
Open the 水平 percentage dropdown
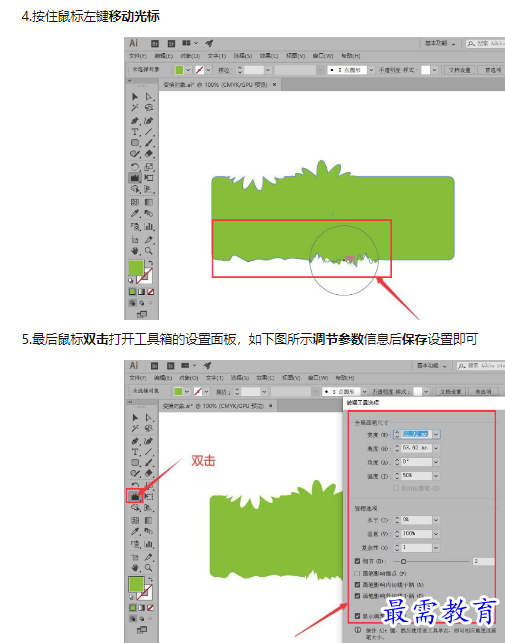point(436,520)
